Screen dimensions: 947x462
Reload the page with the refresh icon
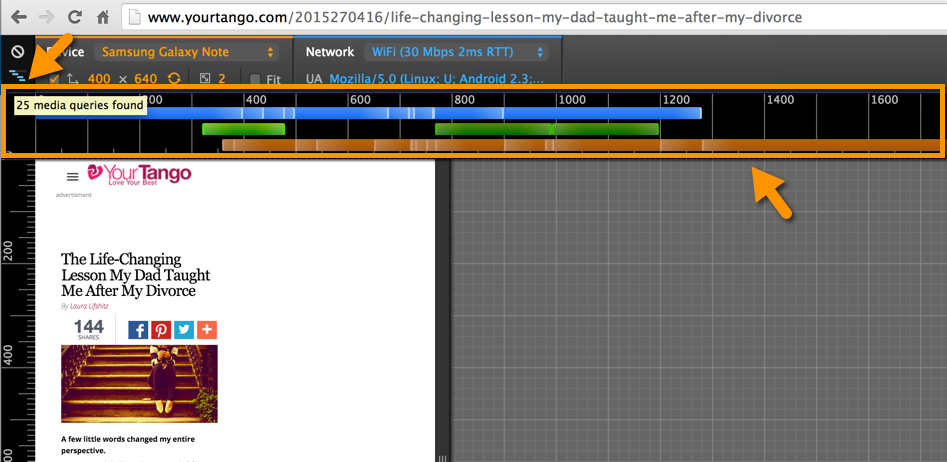coord(75,18)
